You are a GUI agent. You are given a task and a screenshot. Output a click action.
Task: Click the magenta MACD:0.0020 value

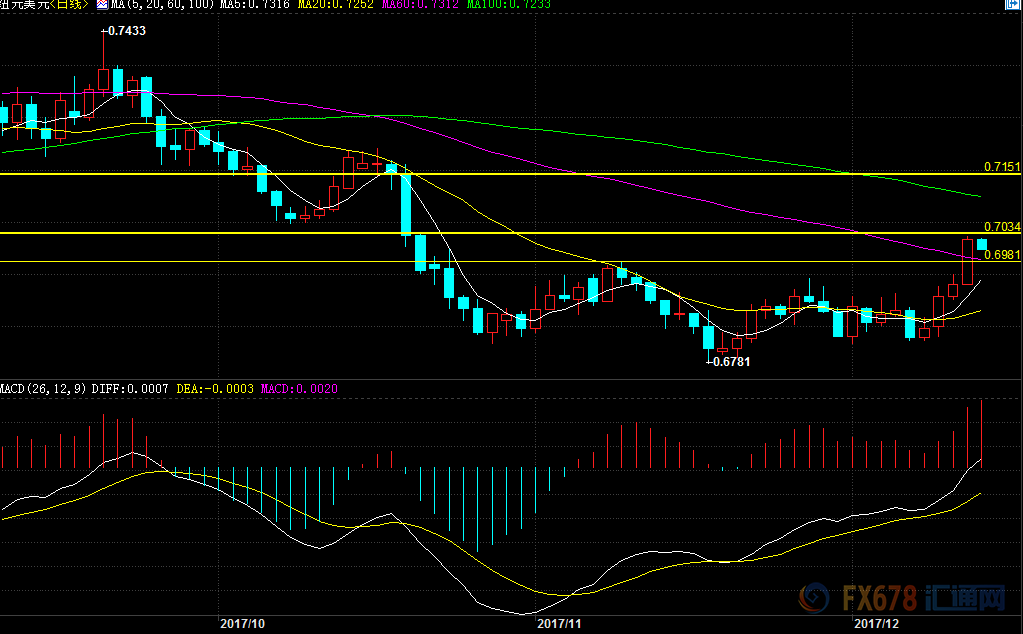299,389
